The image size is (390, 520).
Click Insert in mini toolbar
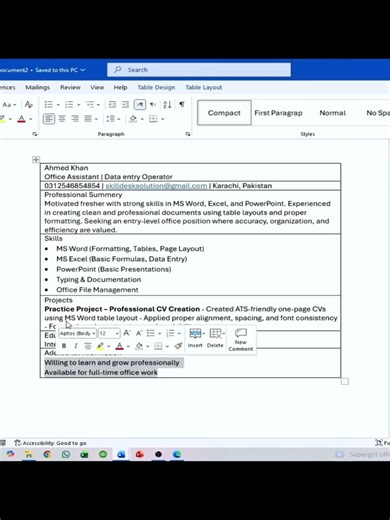[x=195, y=338]
